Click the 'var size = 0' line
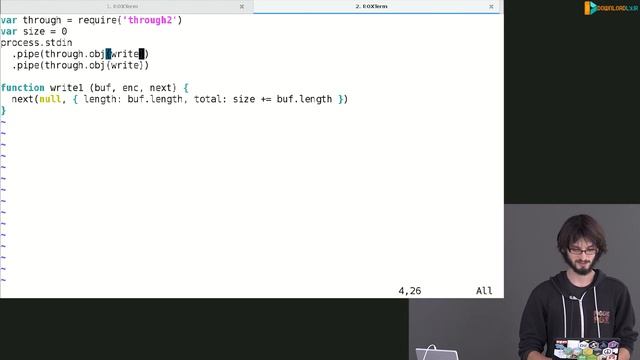Screen dimensions: 640x360 pos(33,31)
